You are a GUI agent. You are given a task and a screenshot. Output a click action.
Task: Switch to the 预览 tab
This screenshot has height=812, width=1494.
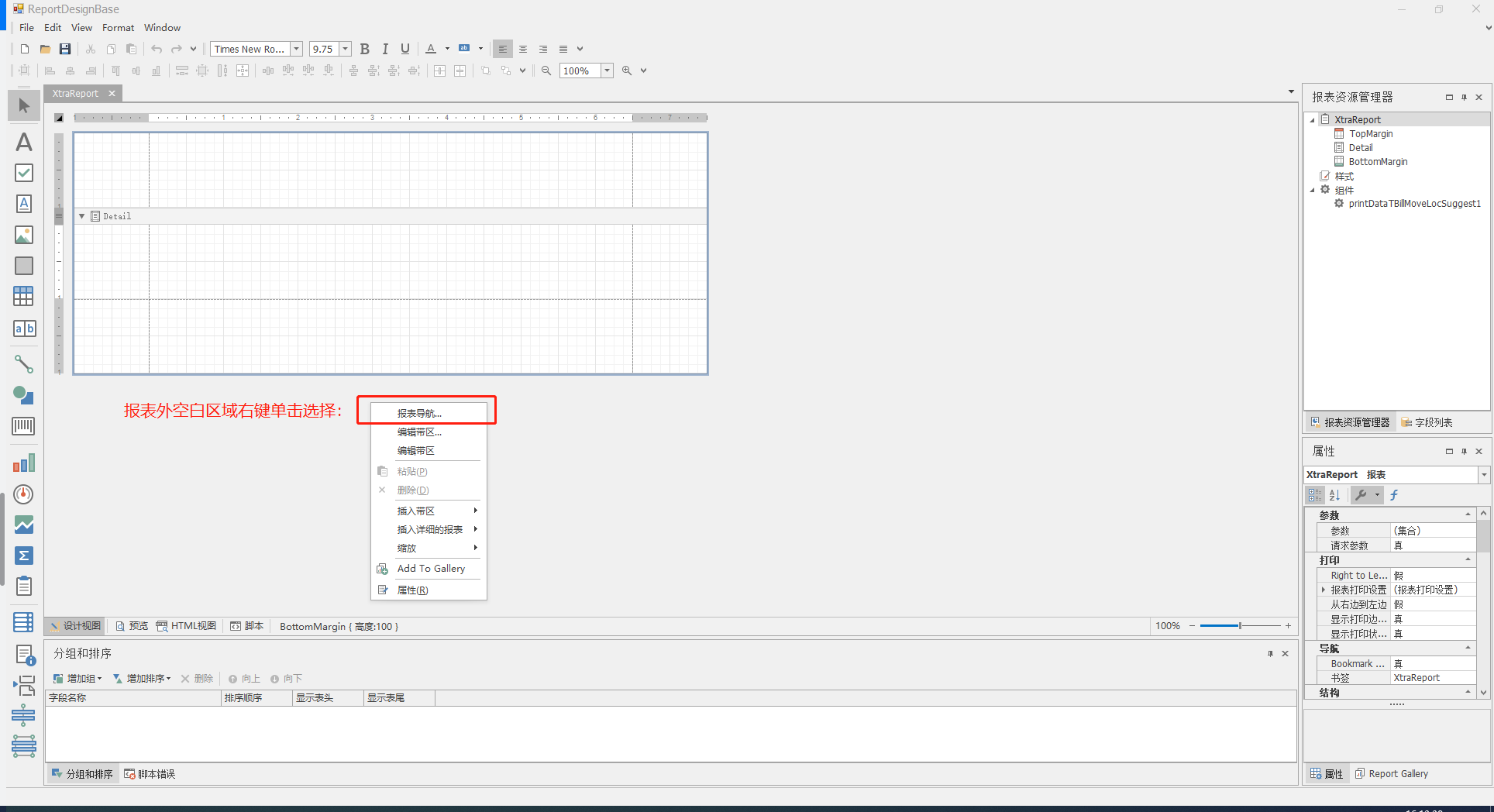point(131,626)
